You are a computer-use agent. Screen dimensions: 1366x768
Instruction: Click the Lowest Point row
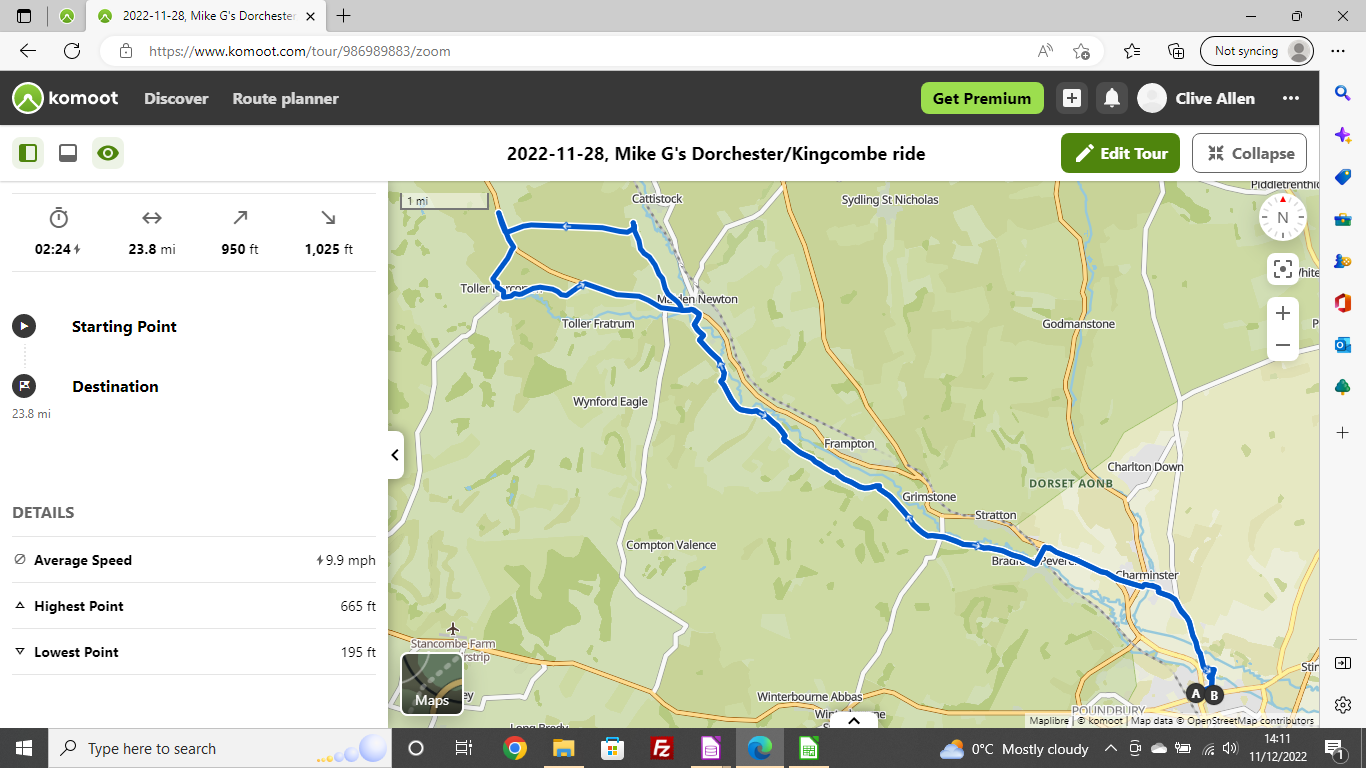[194, 652]
